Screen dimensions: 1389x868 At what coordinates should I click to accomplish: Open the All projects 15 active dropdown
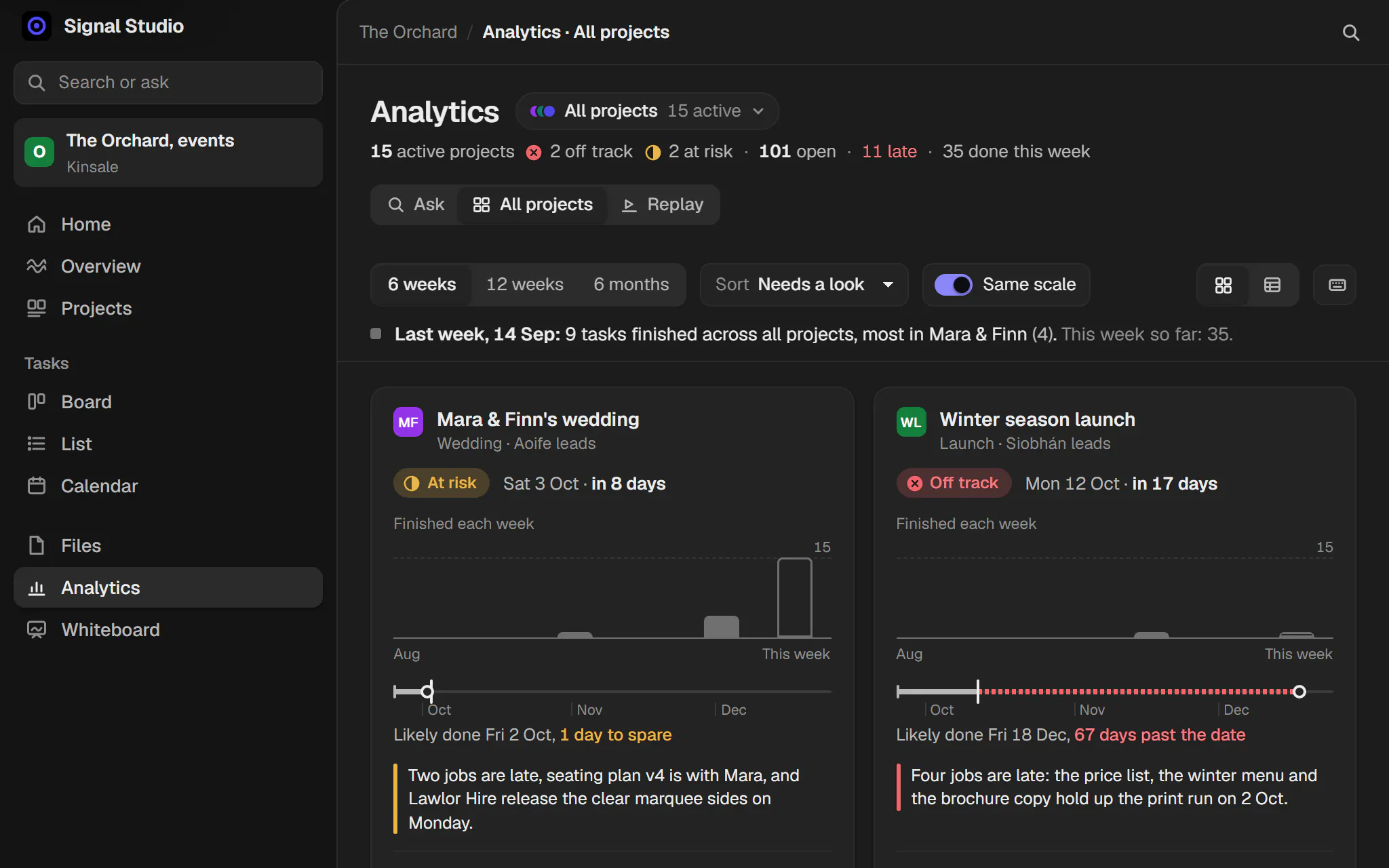click(x=647, y=111)
